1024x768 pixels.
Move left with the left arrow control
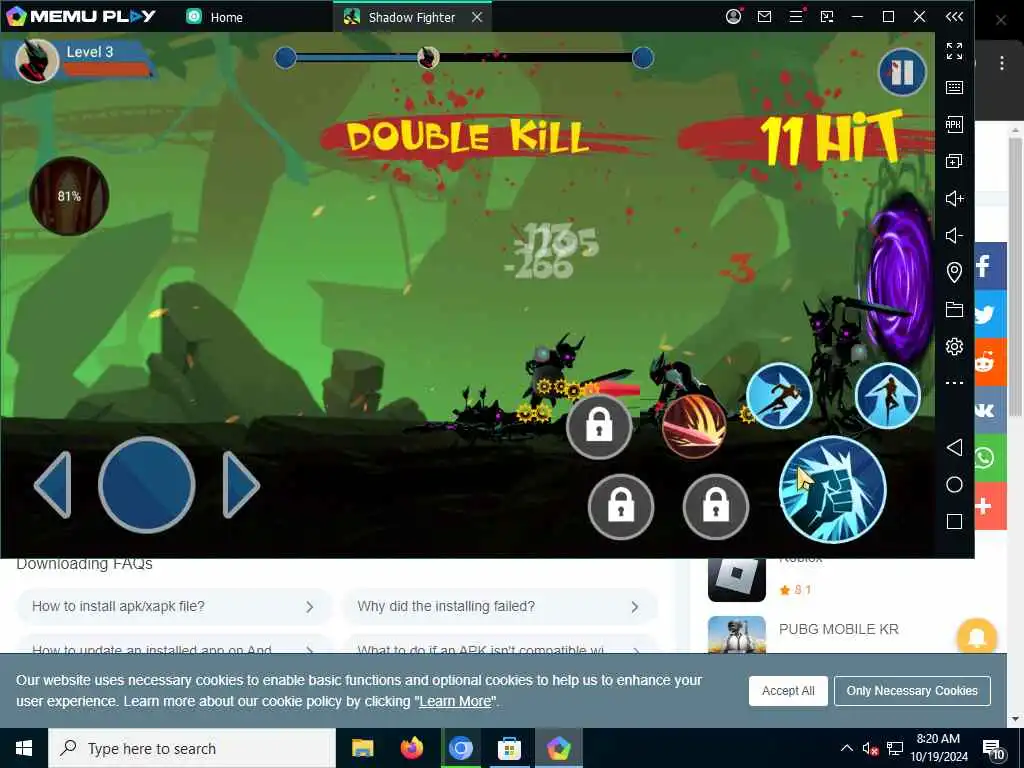pyautogui.click(x=53, y=485)
